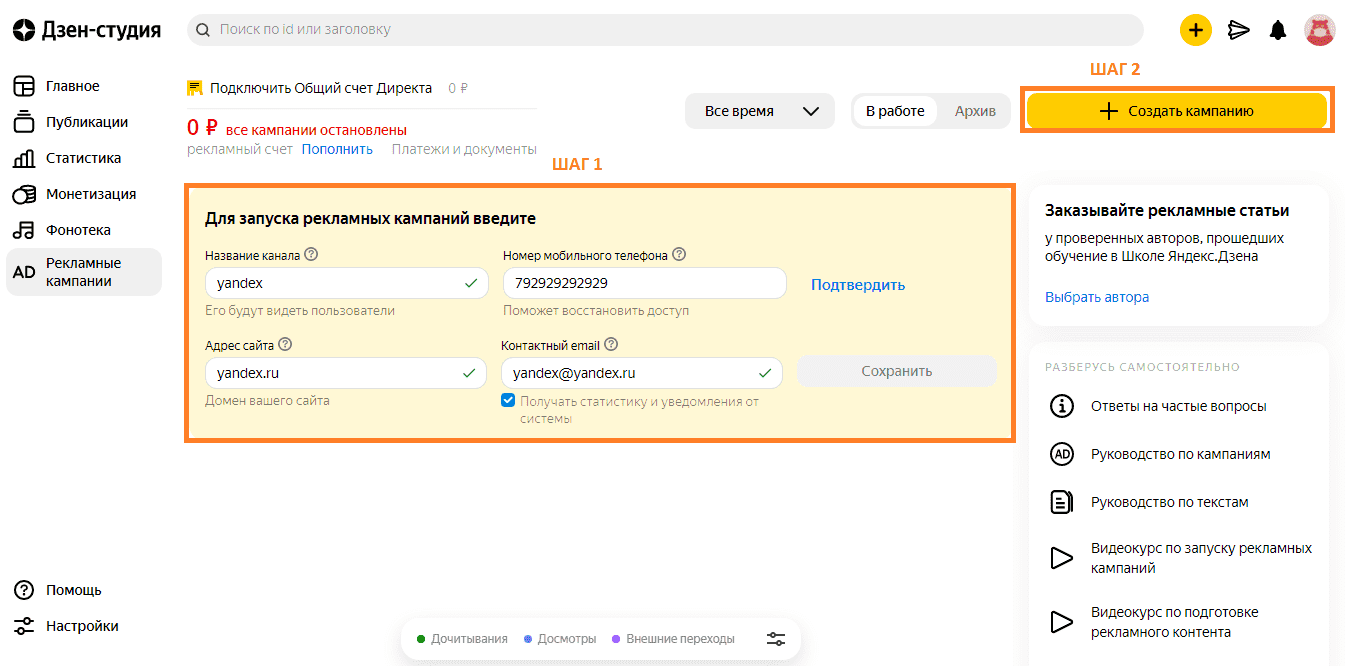Click Подтвердить phone link
This screenshot has height=666, width=1363.
858,285
